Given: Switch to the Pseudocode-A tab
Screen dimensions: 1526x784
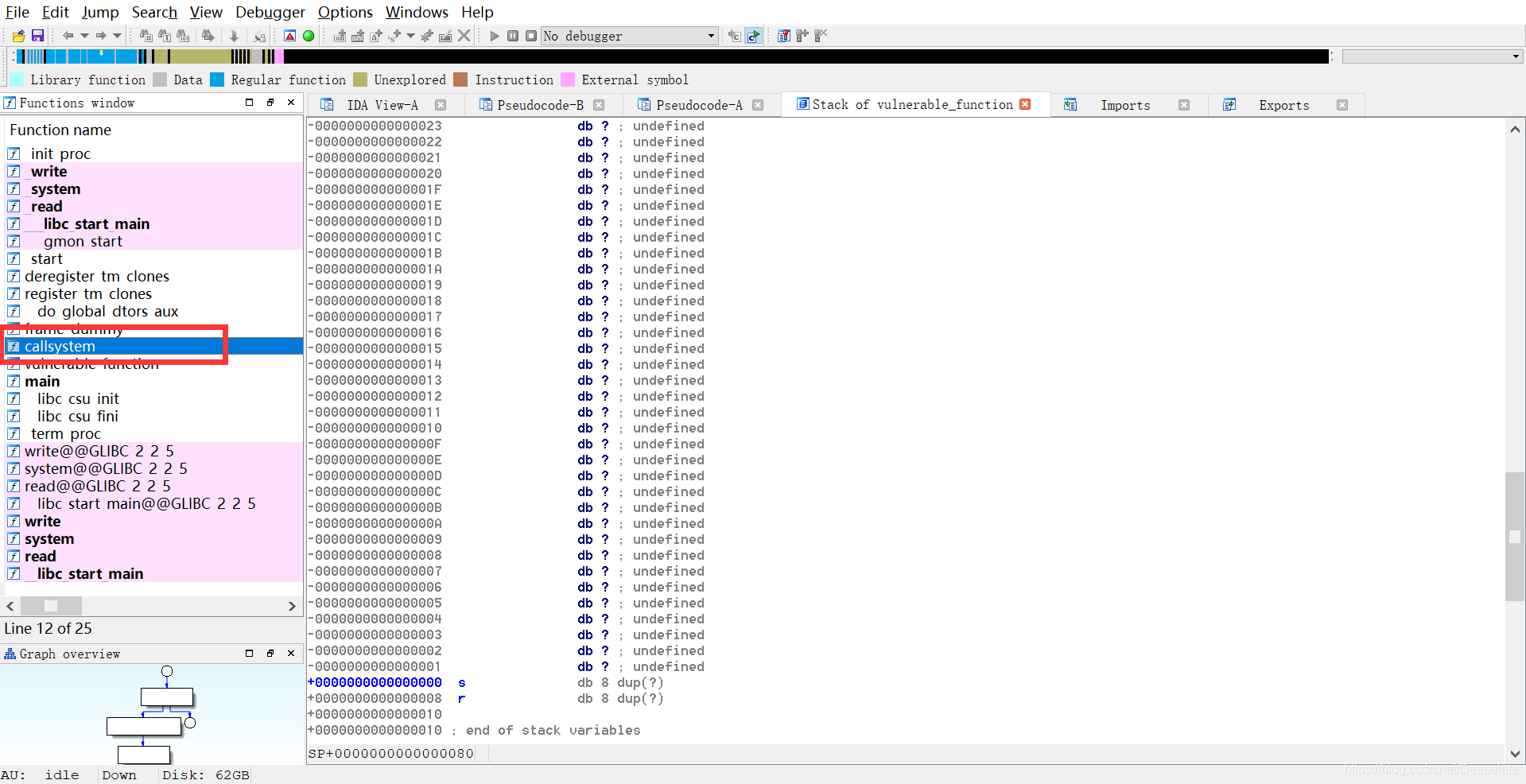Looking at the screenshot, I should click(x=699, y=105).
